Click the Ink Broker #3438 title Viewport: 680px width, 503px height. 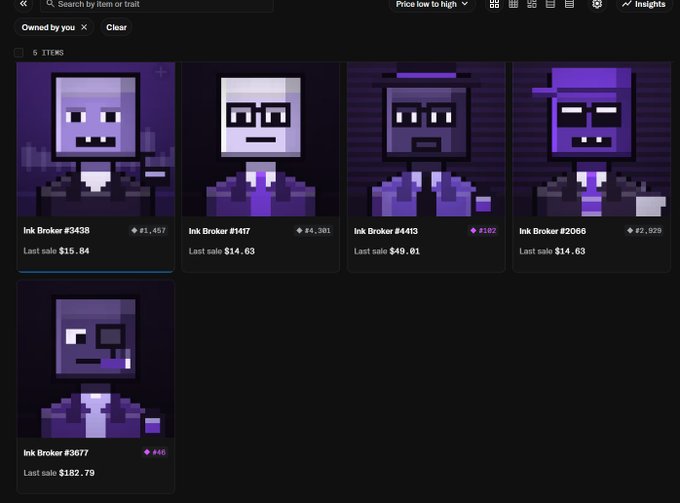coord(56,231)
